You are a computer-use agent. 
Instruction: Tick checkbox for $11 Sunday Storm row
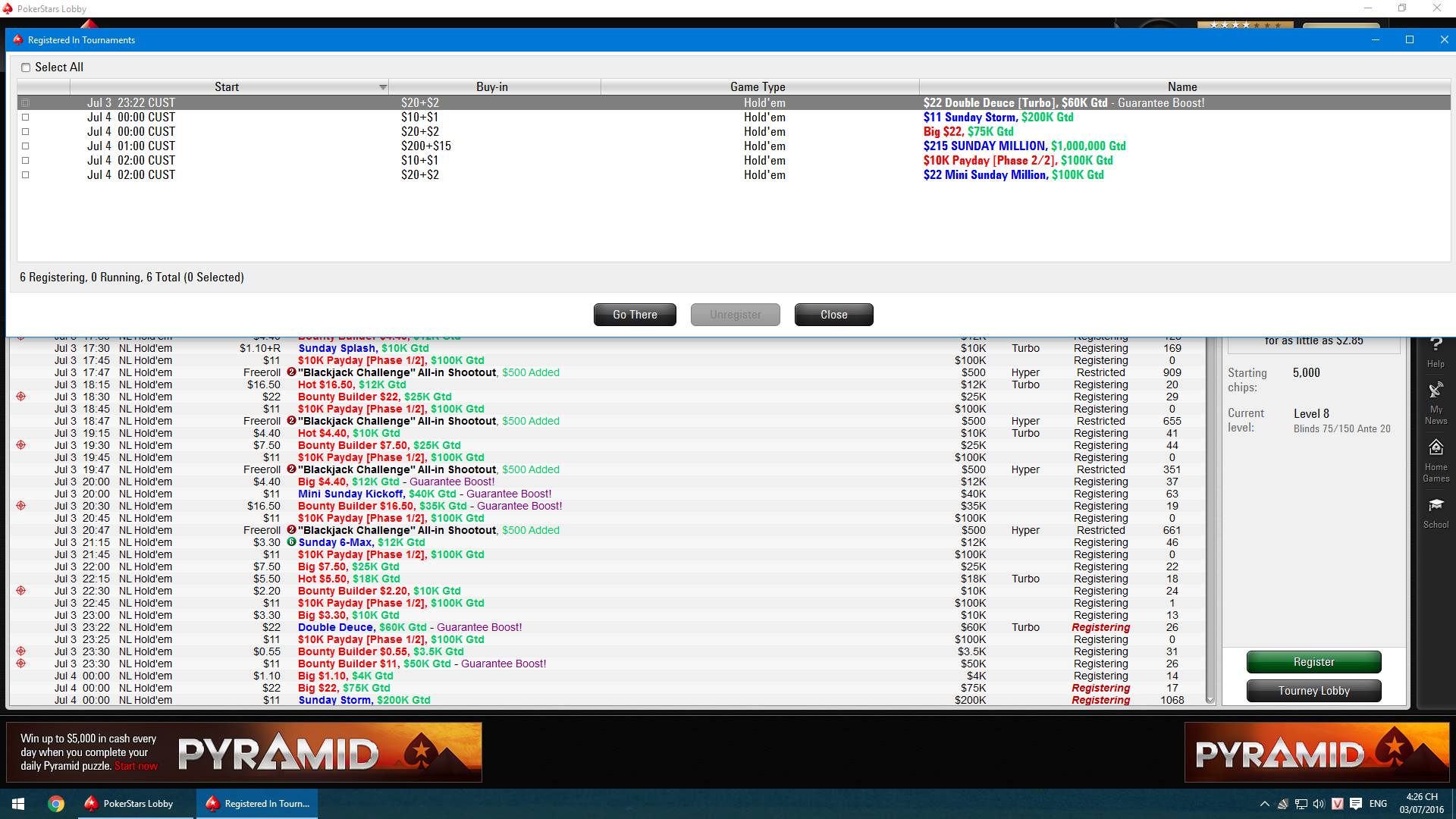26,118
